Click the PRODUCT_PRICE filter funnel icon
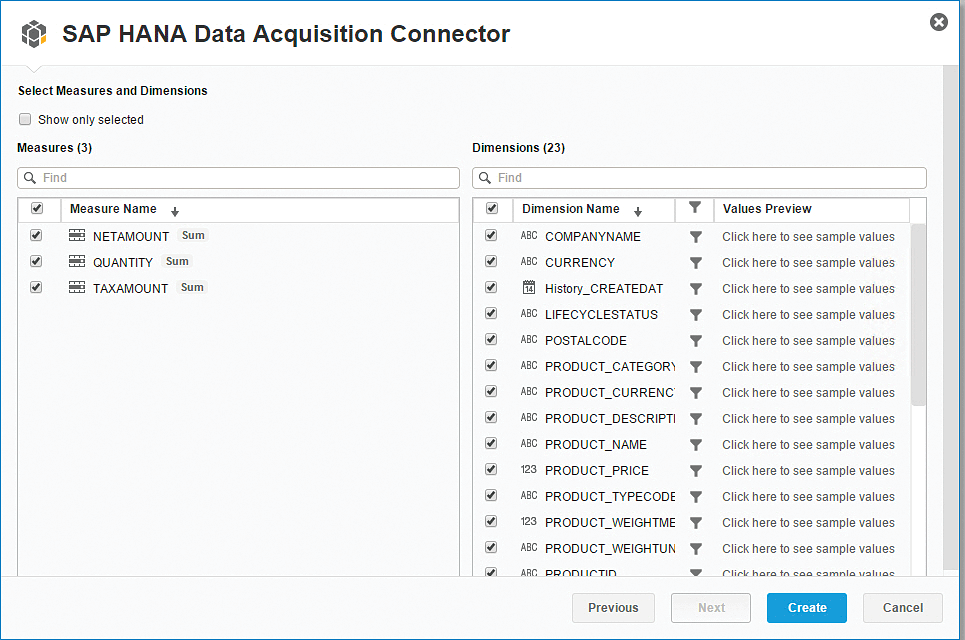 tap(696, 471)
